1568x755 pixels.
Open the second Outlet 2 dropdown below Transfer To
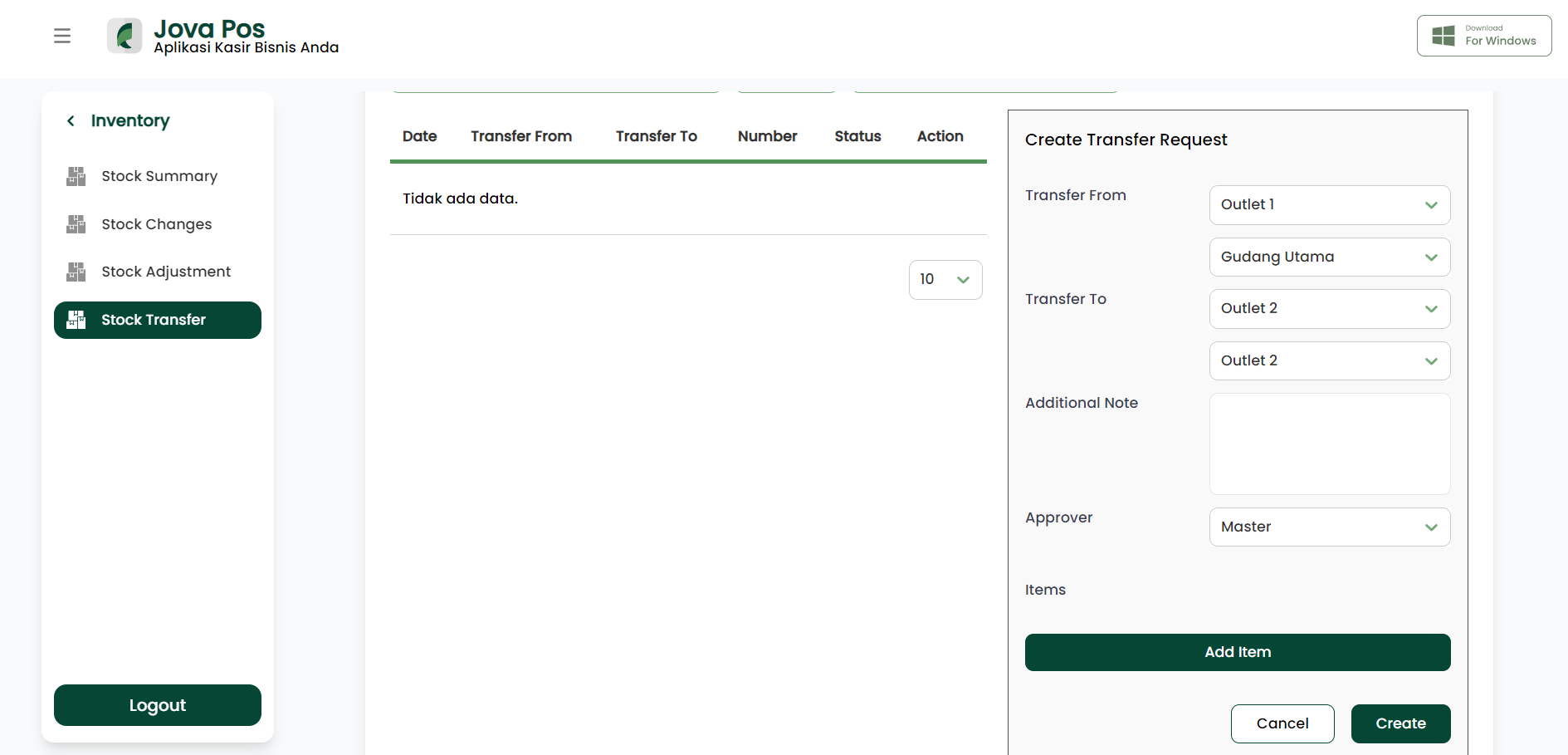(x=1330, y=361)
